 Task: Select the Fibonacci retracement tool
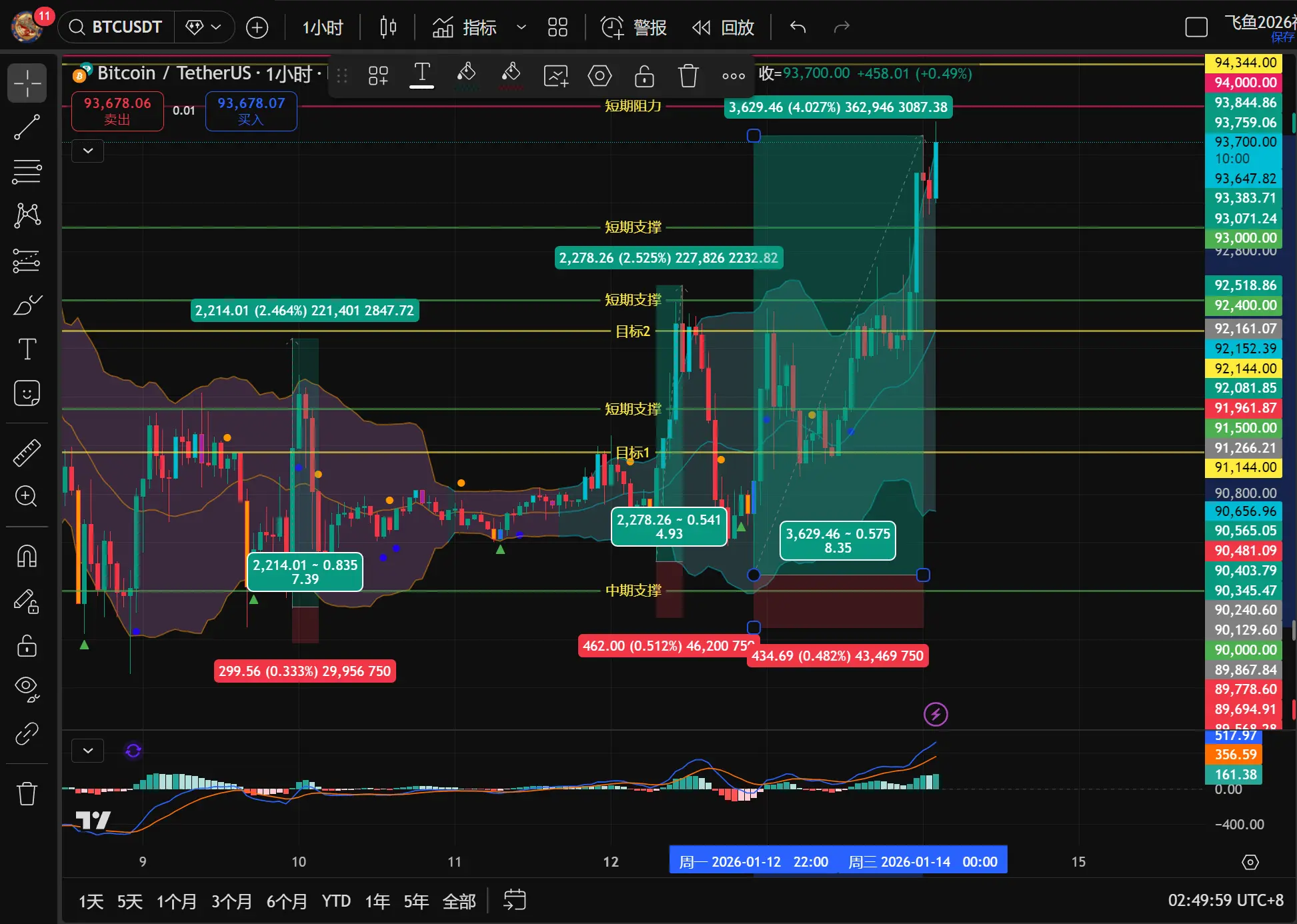click(27, 171)
